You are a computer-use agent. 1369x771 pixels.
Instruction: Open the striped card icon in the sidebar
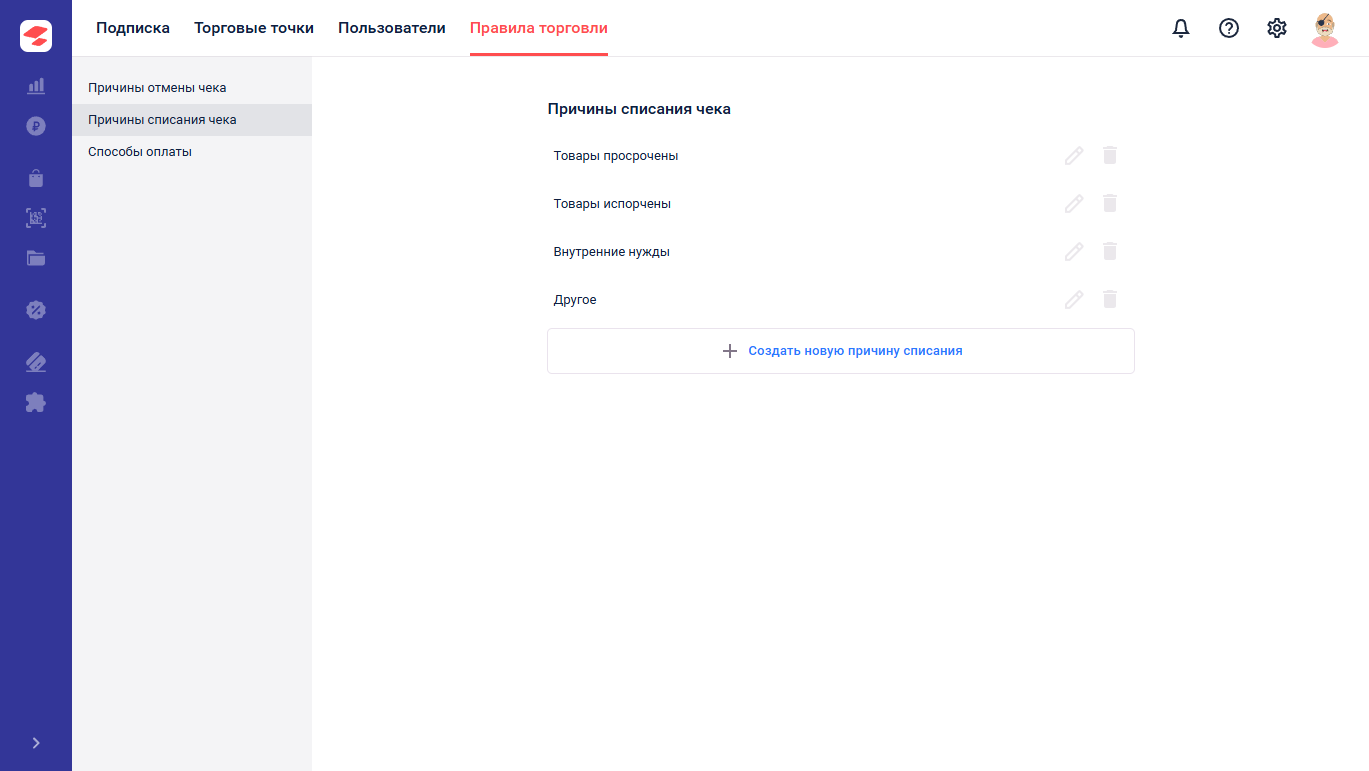36,362
